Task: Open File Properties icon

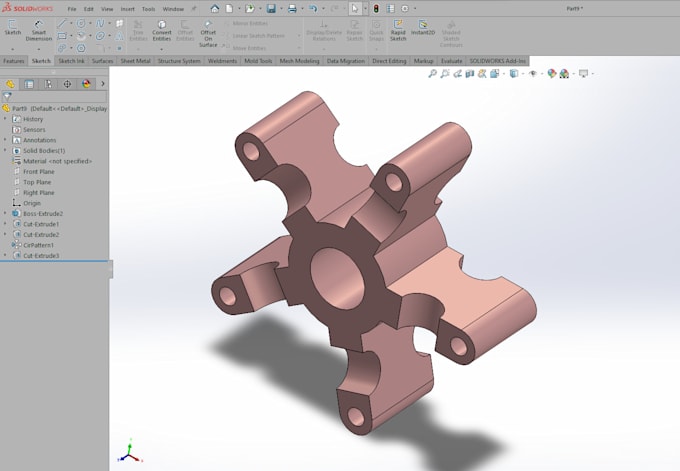Action: 391,8
